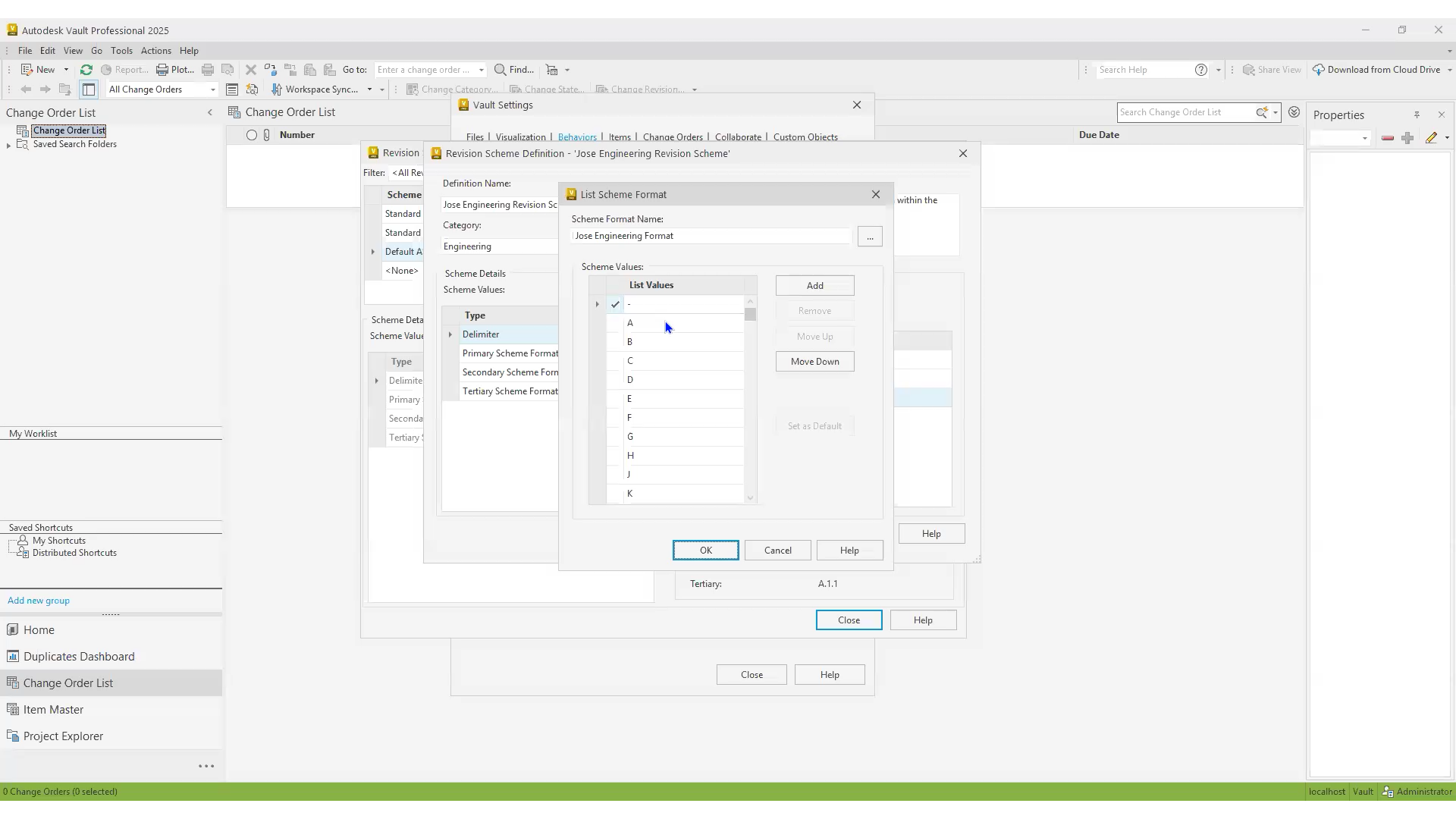1456x819 pixels.
Task: Click the circle status column header icon
Action: 252,135
